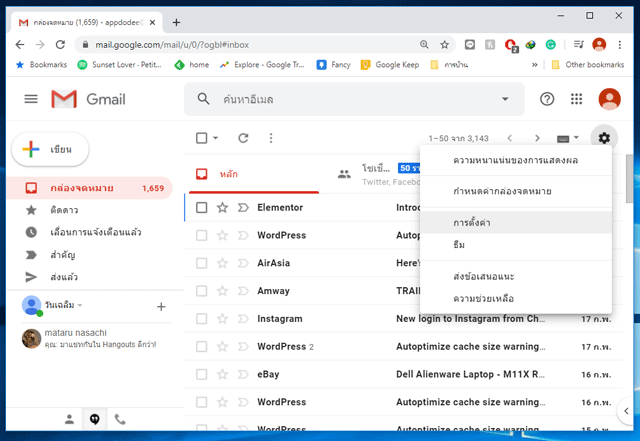Choose กำหนดค่ากล่องจดหมาย from settings menu

pyautogui.click(x=516, y=191)
